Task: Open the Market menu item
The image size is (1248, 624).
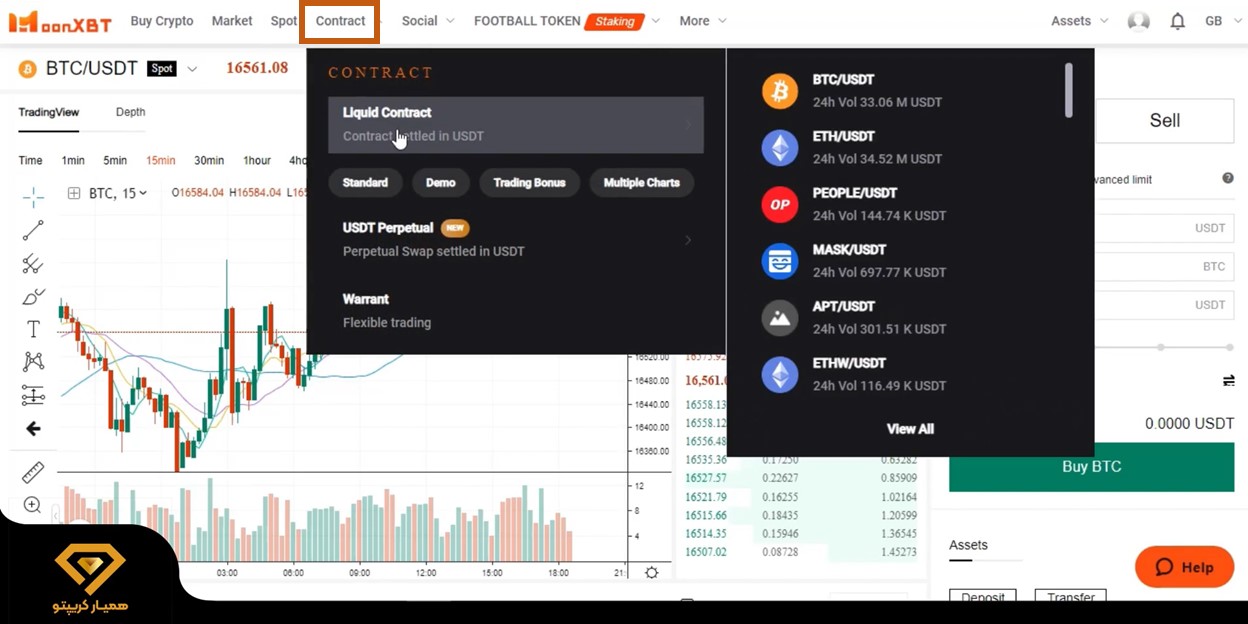Action: pyautogui.click(x=231, y=20)
